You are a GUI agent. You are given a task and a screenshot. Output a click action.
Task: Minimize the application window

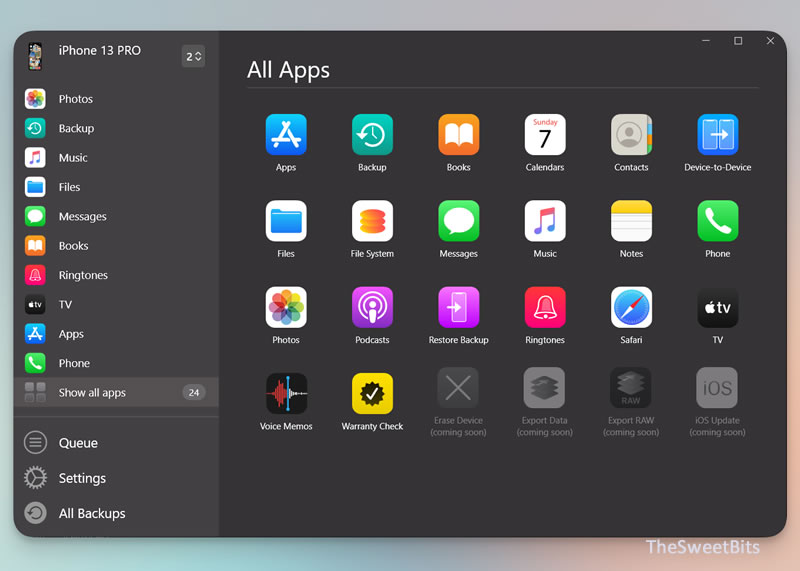[x=706, y=41]
